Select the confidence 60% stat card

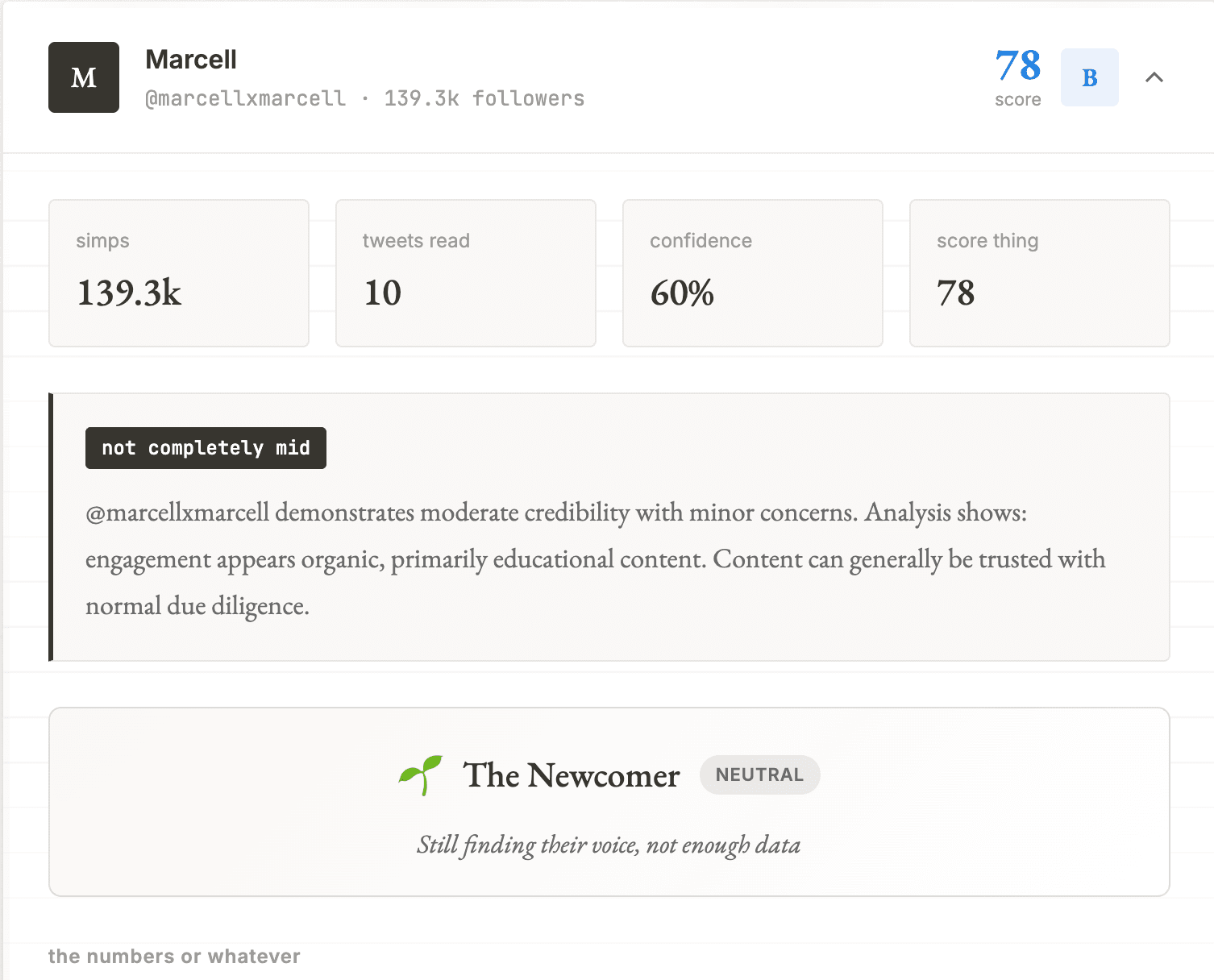753,273
